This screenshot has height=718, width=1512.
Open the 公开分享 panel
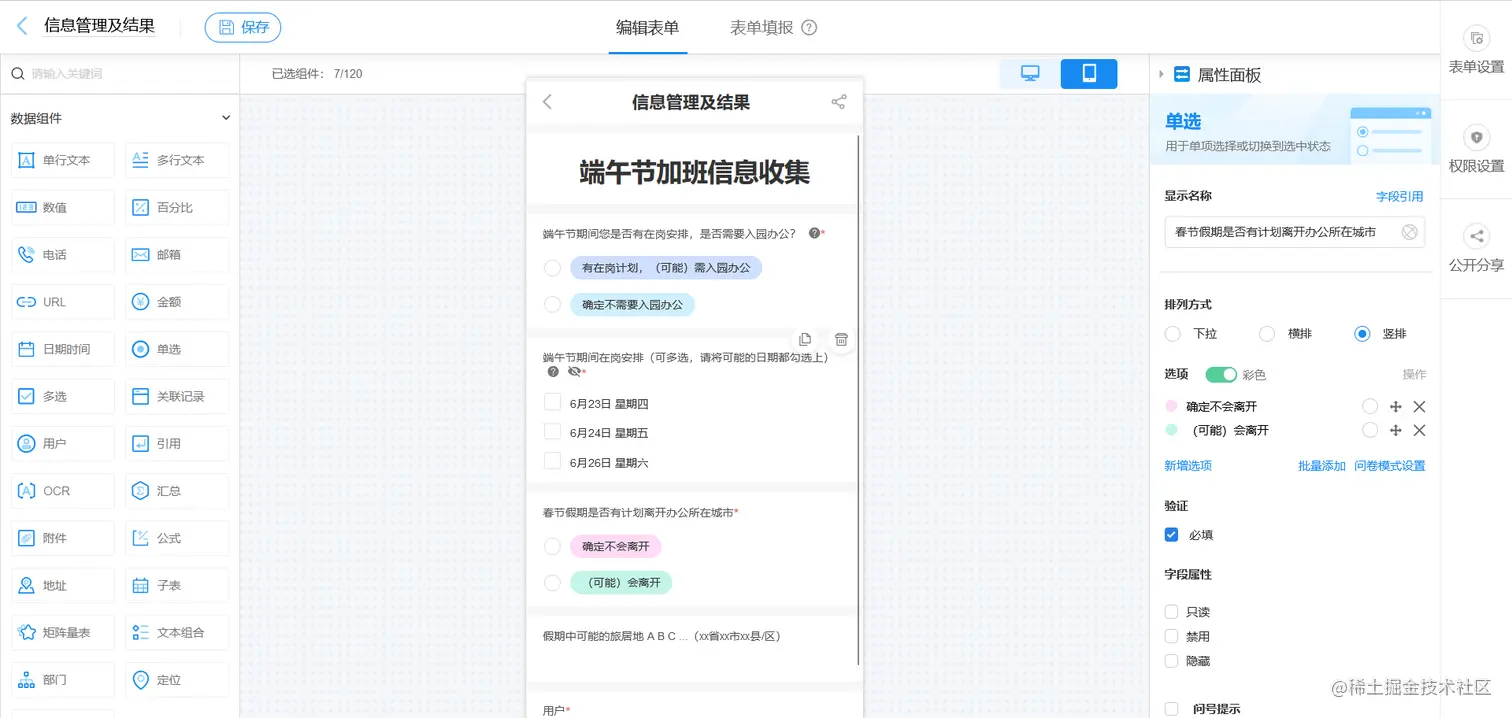(1477, 245)
